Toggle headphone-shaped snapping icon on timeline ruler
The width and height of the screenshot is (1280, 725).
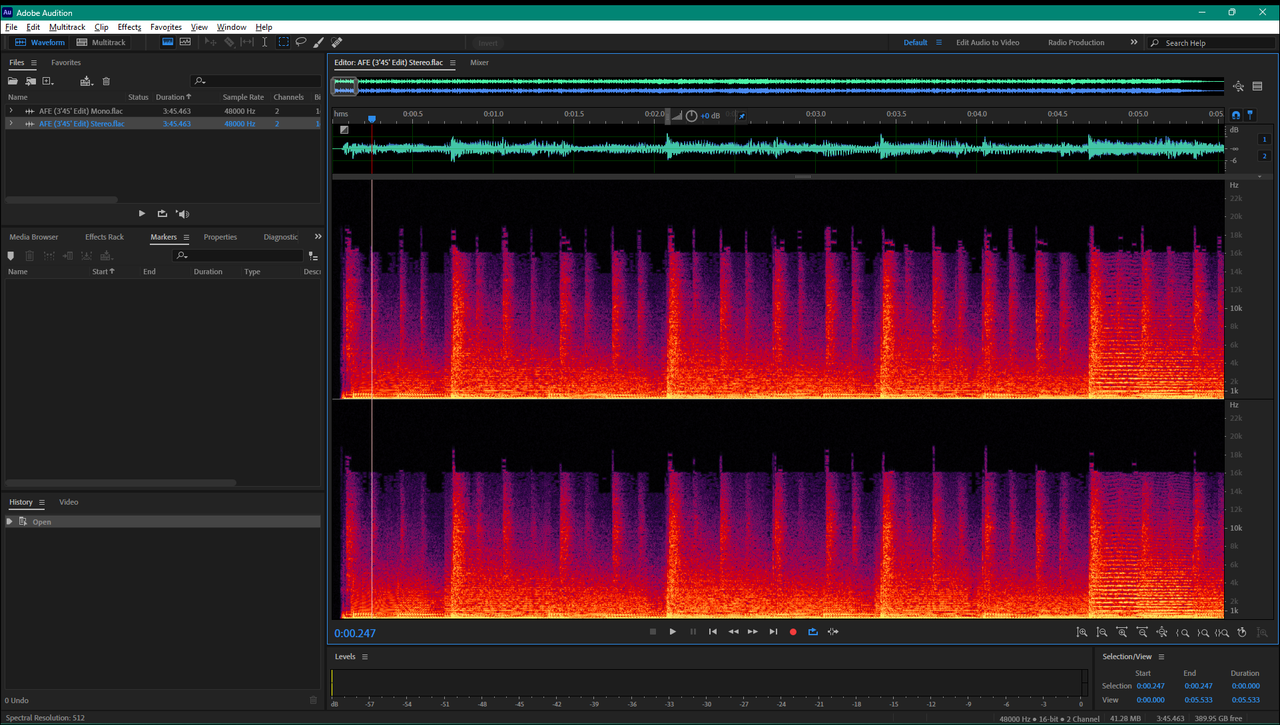(x=1236, y=115)
